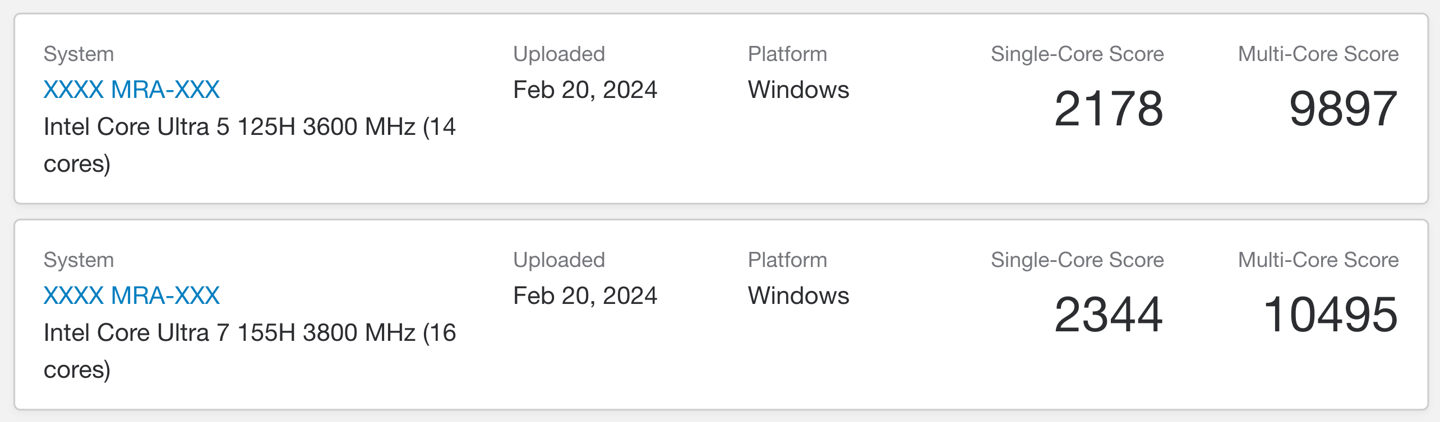Image resolution: width=1440 pixels, height=422 pixels.
Task: Click Windows platform value in the bottom result card
Action: 798,296
